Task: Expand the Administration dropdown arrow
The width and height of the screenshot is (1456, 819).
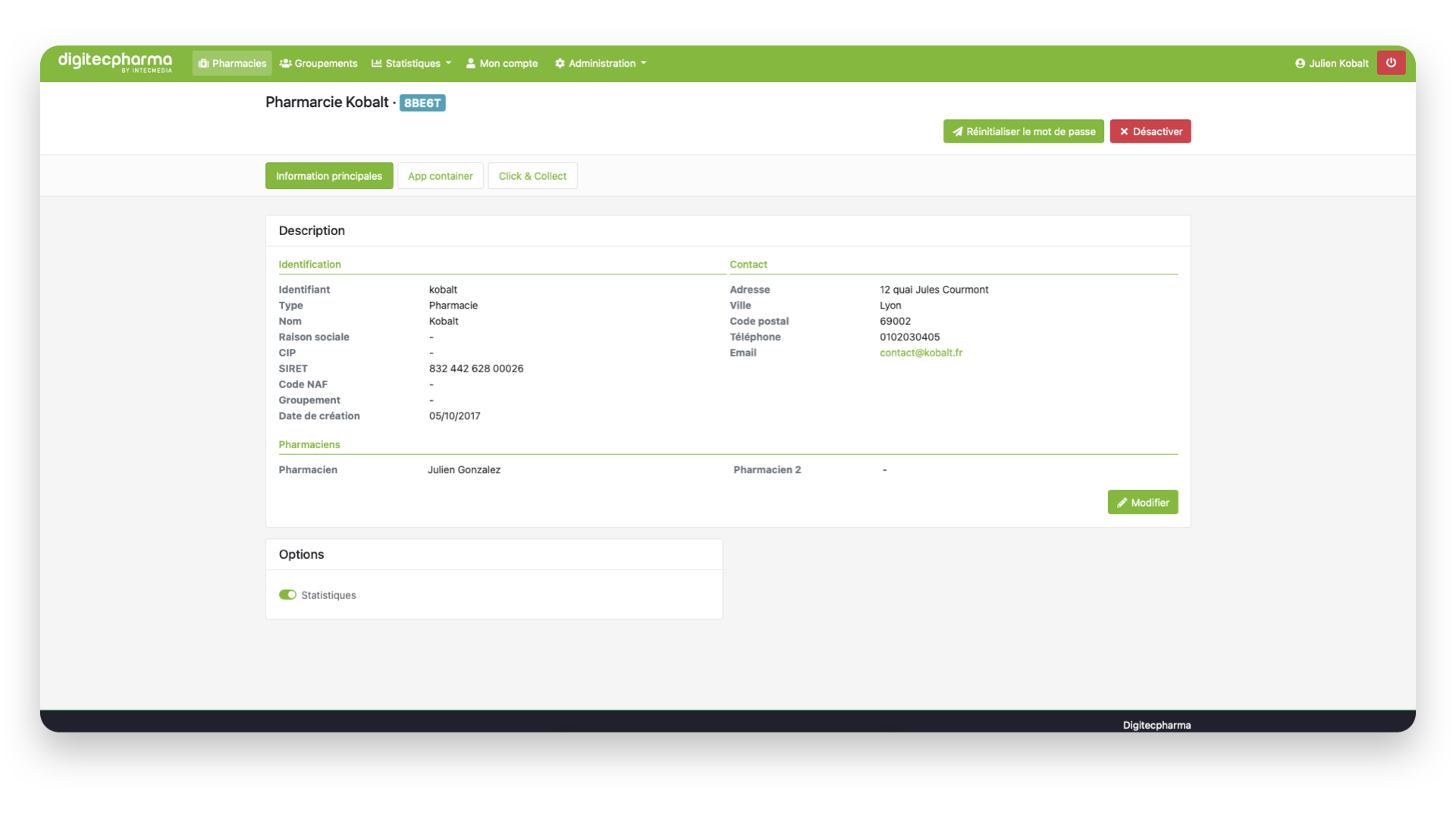Action: pyautogui.click(x=644, y=64)
